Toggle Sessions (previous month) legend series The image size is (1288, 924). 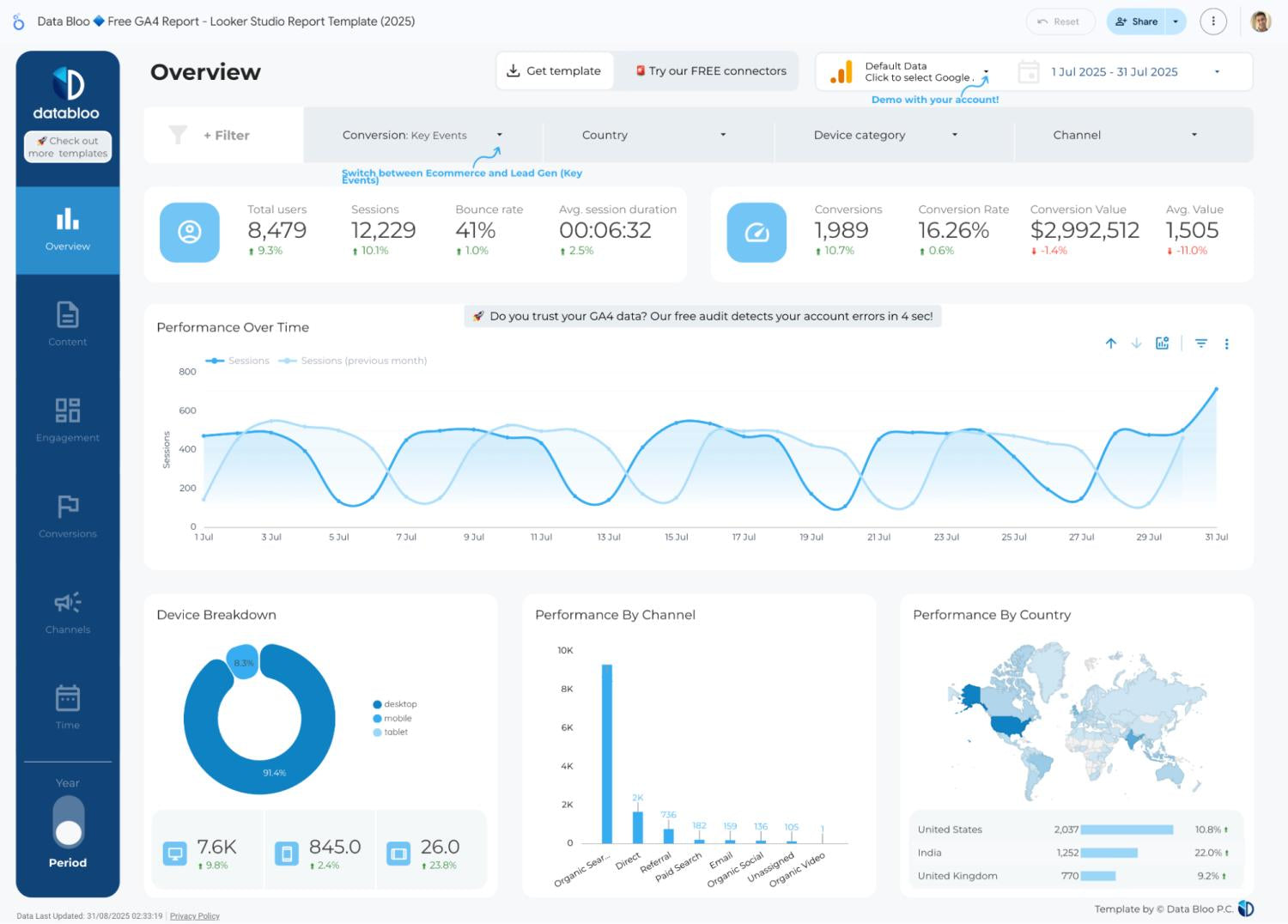[362, 361]
